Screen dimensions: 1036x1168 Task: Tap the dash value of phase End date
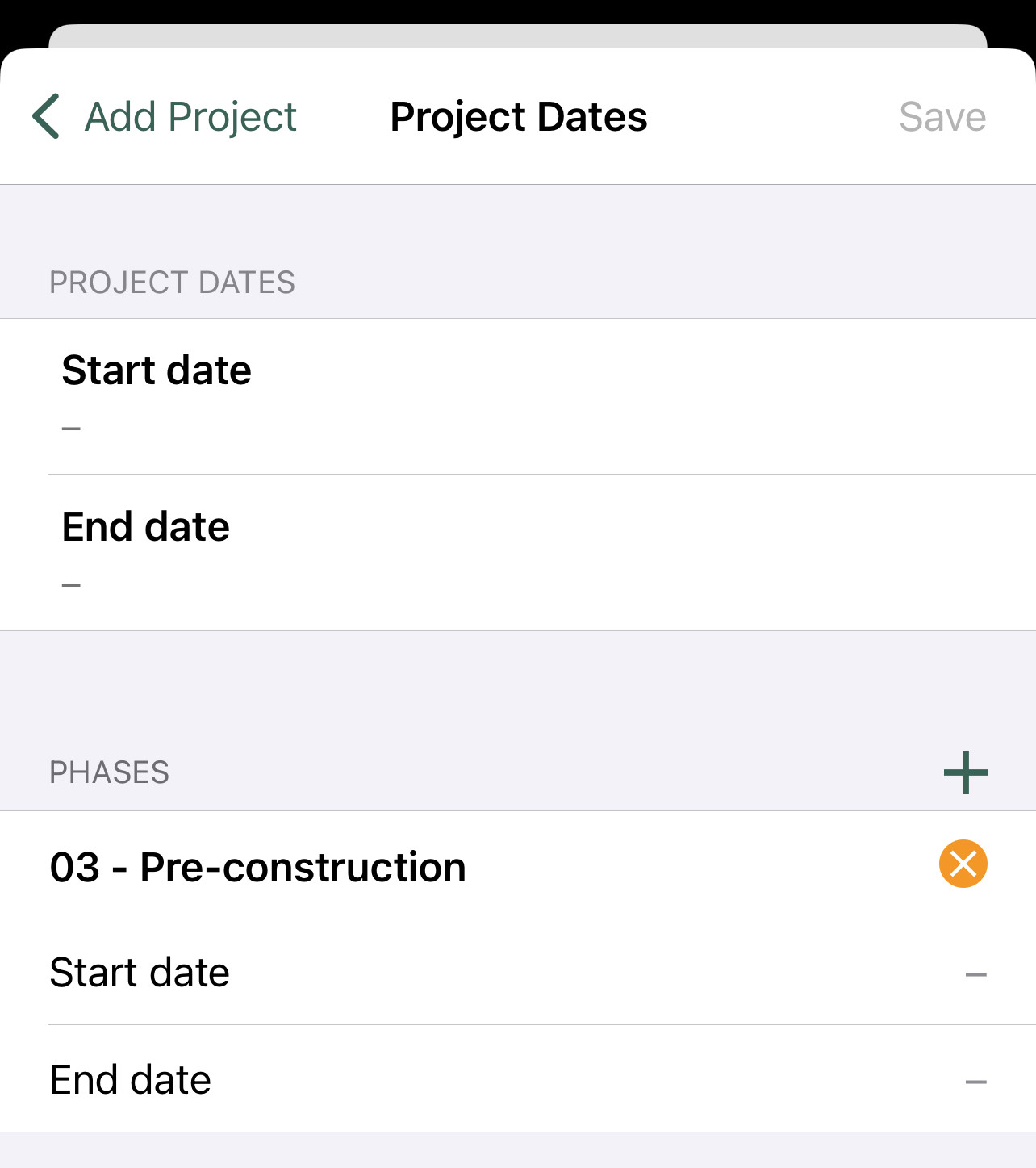[x=975, y=1082]
